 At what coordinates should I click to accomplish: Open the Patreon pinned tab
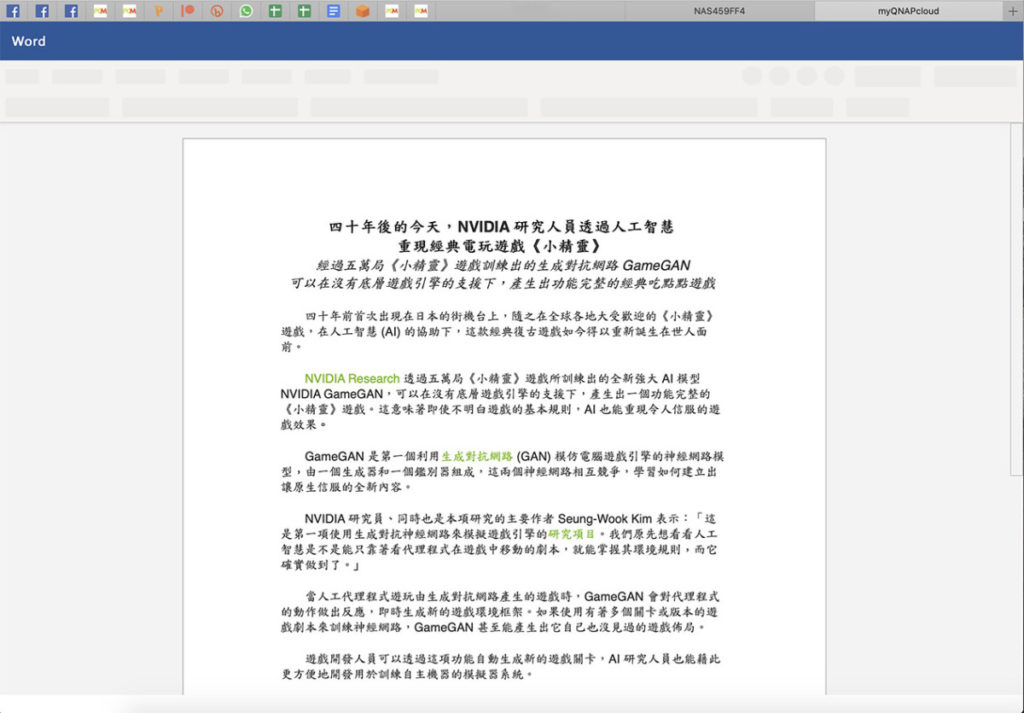pos(188,10)
